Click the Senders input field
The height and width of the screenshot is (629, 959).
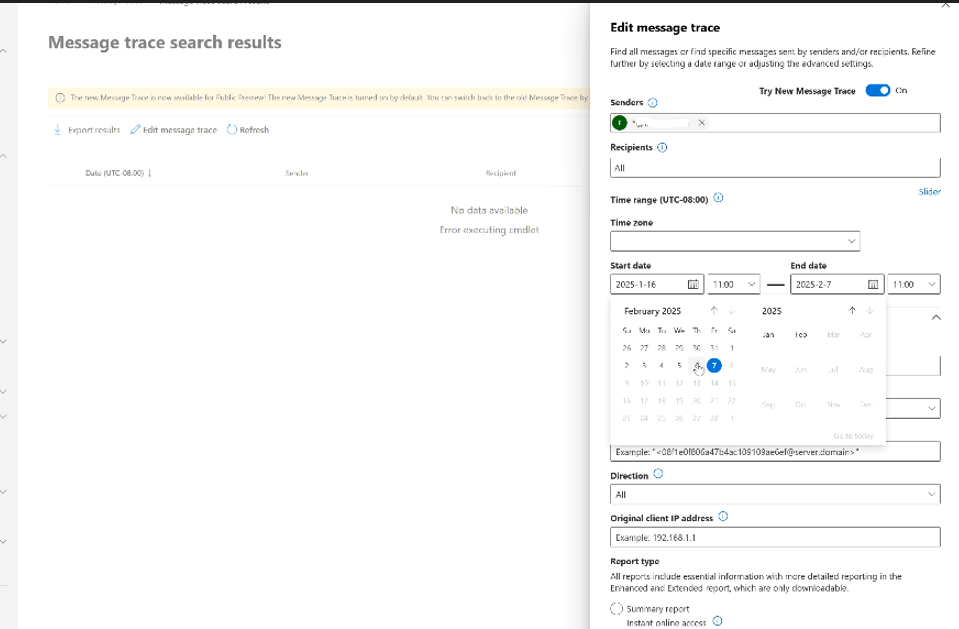coord(775,123)
